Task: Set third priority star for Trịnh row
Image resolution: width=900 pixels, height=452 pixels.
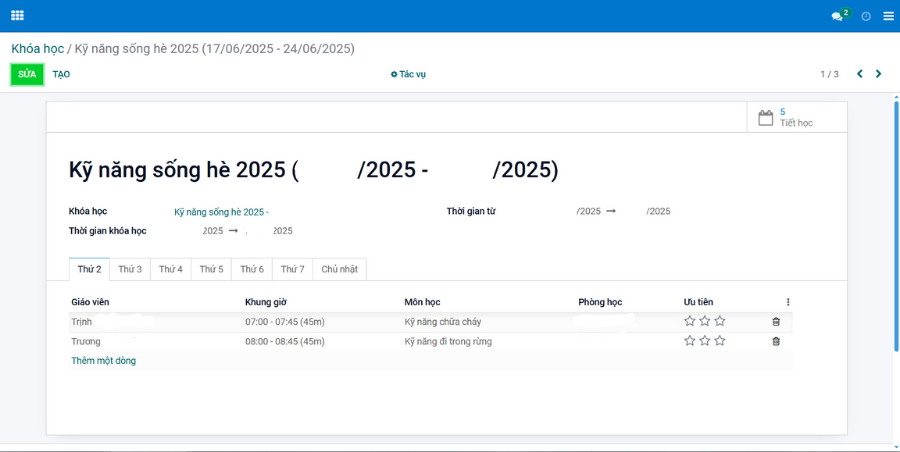Action: [720, 321]
